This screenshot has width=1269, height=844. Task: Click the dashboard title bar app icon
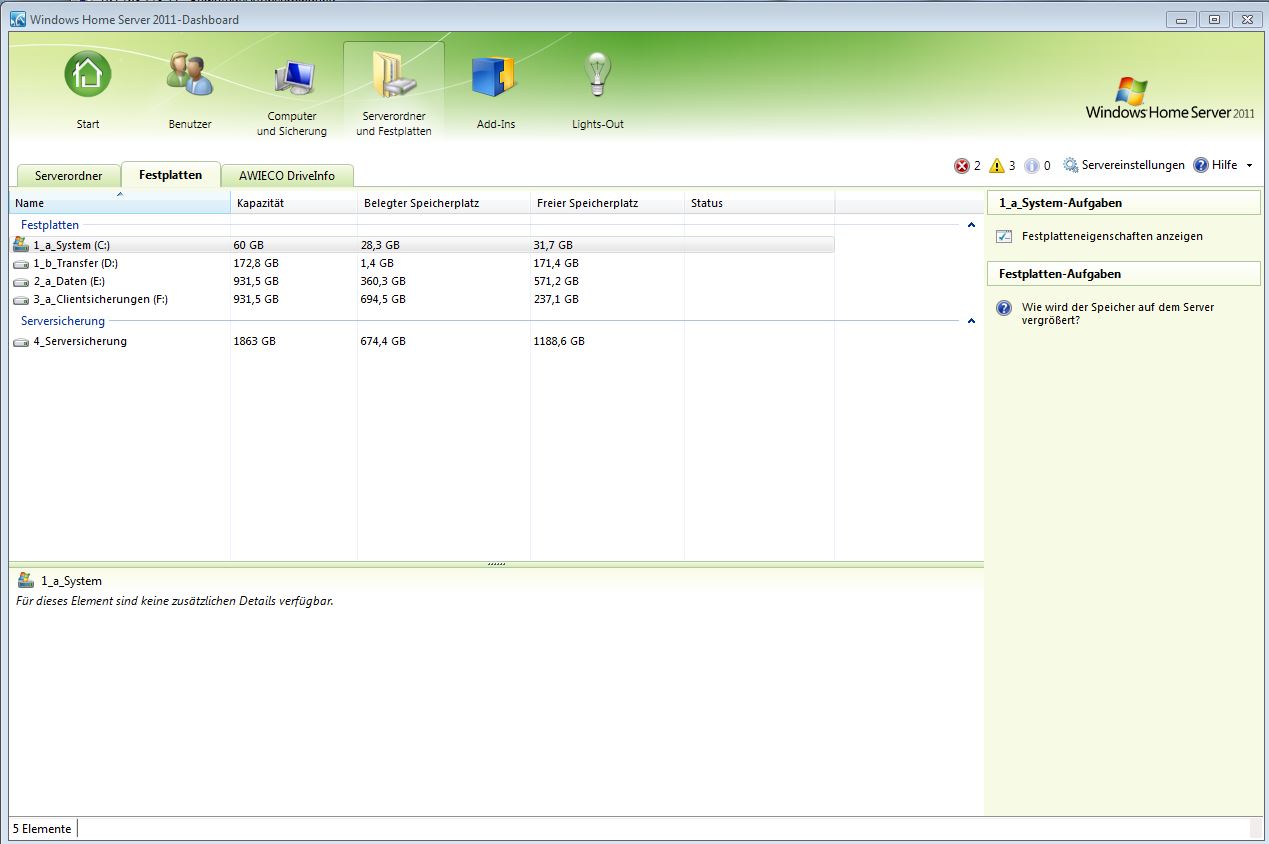point(18,19)
